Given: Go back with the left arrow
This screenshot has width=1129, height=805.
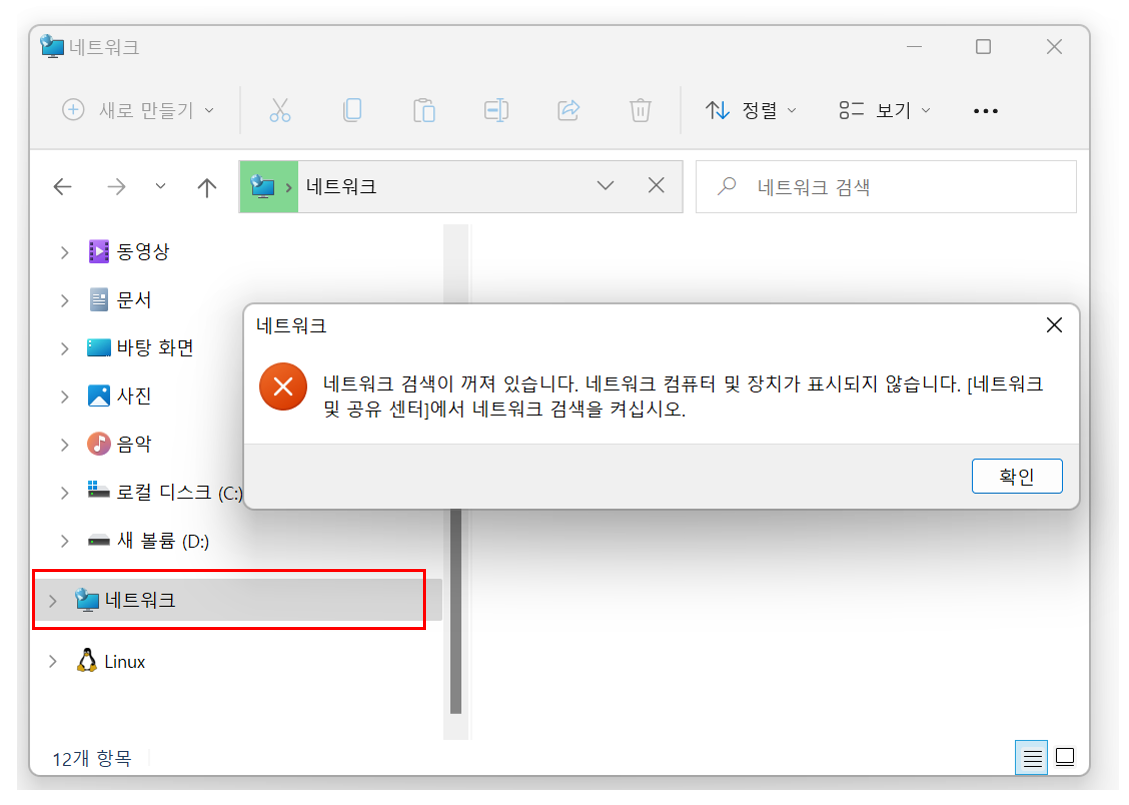Looking at the screenshot, I should [63, 187].
